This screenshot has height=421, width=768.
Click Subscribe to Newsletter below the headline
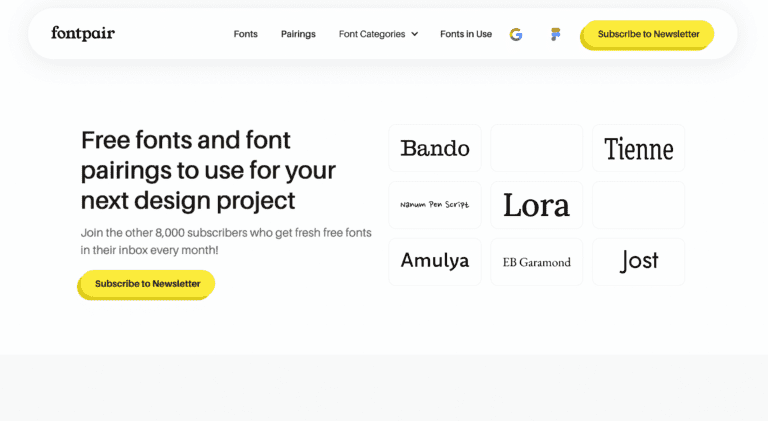coord(147,284)
